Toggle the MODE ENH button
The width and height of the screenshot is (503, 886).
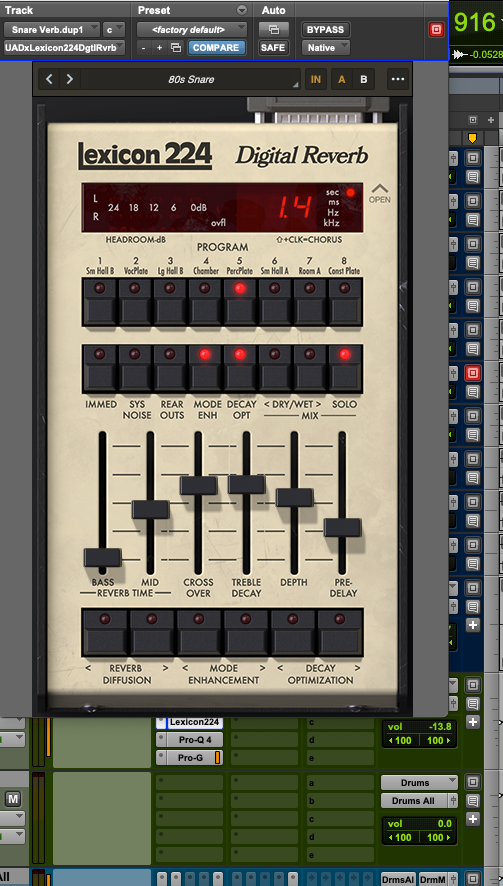click(x=205, y=368)
